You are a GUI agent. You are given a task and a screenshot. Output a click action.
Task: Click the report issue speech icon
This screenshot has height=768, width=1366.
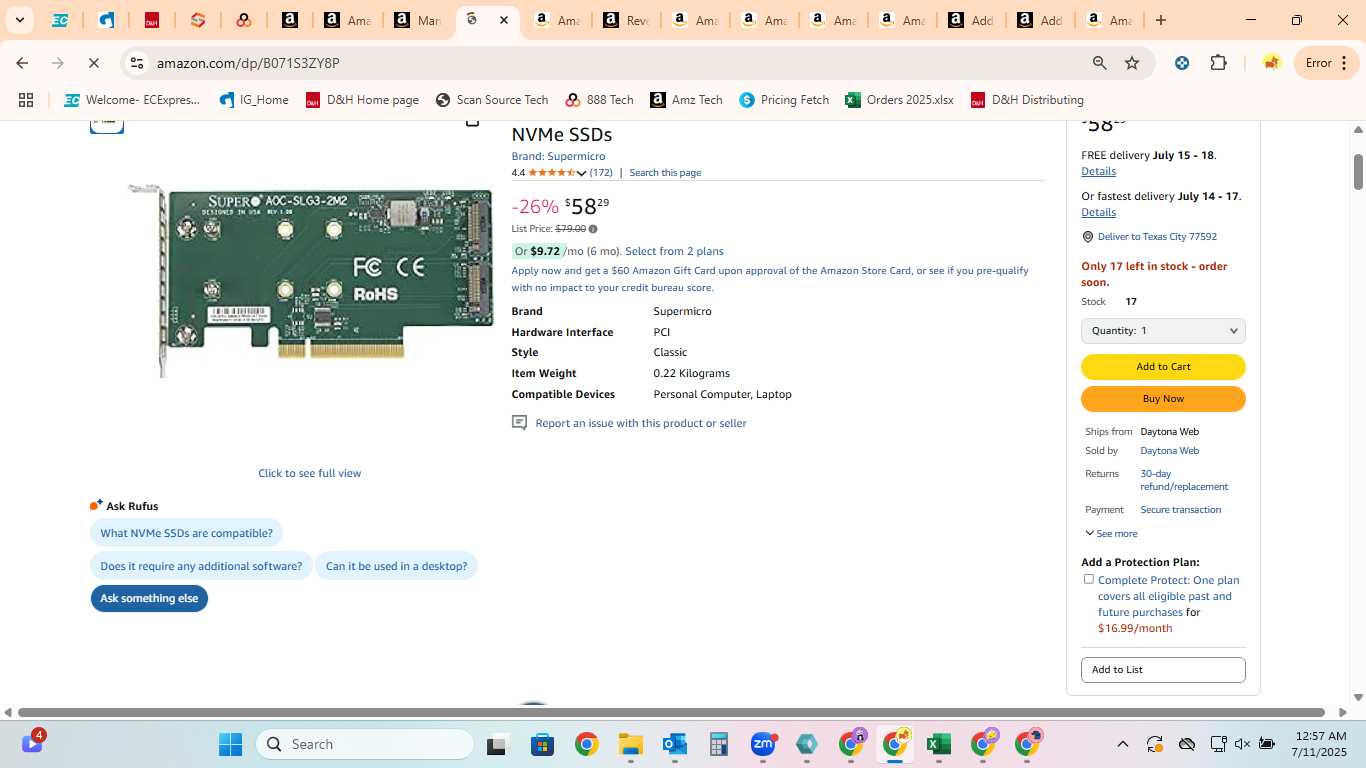[519, 423]
